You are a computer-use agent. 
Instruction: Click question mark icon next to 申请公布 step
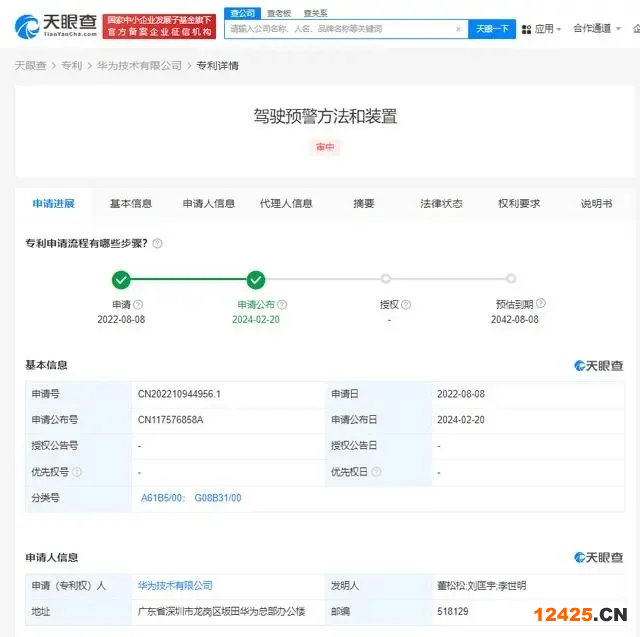[282, 305]
